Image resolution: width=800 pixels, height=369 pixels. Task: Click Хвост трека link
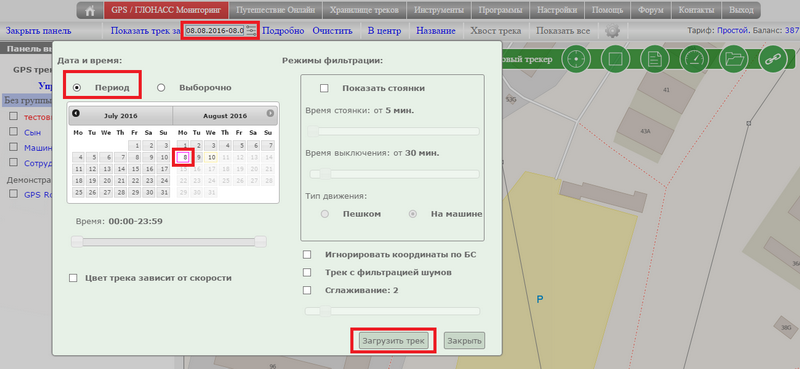click(495, 31)
